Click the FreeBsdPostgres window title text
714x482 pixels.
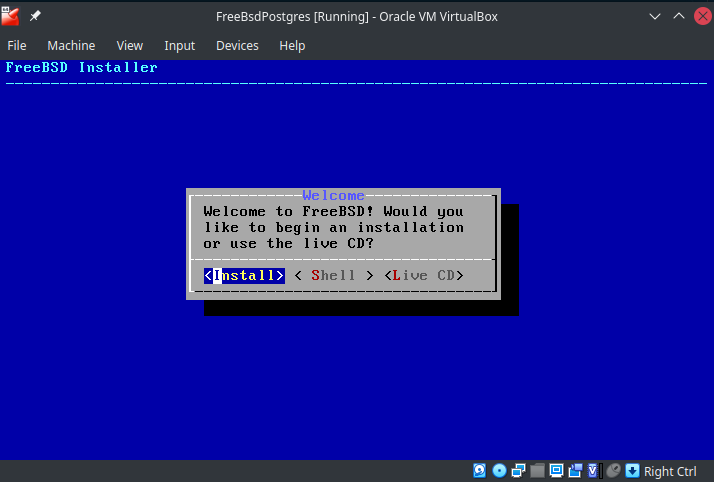click(357, 16)
